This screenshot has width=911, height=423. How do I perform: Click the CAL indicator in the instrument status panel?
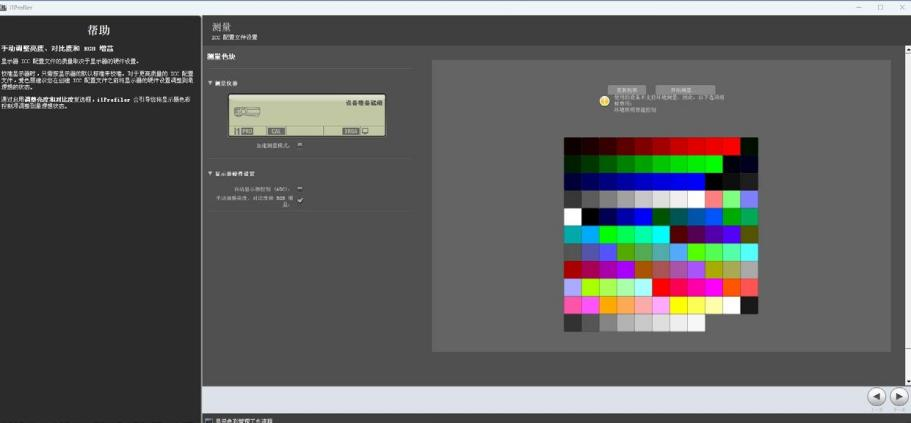tap(276, 131)
